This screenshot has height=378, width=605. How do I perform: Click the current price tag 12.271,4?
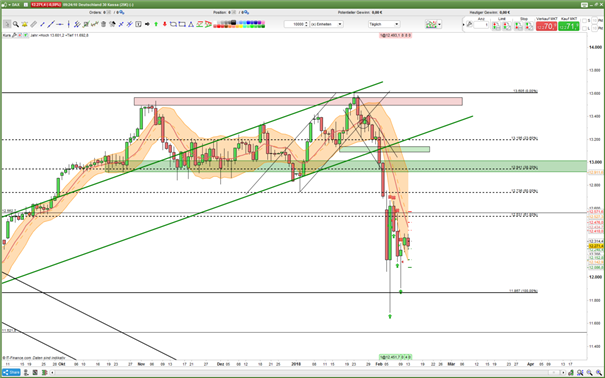[596, 246]
